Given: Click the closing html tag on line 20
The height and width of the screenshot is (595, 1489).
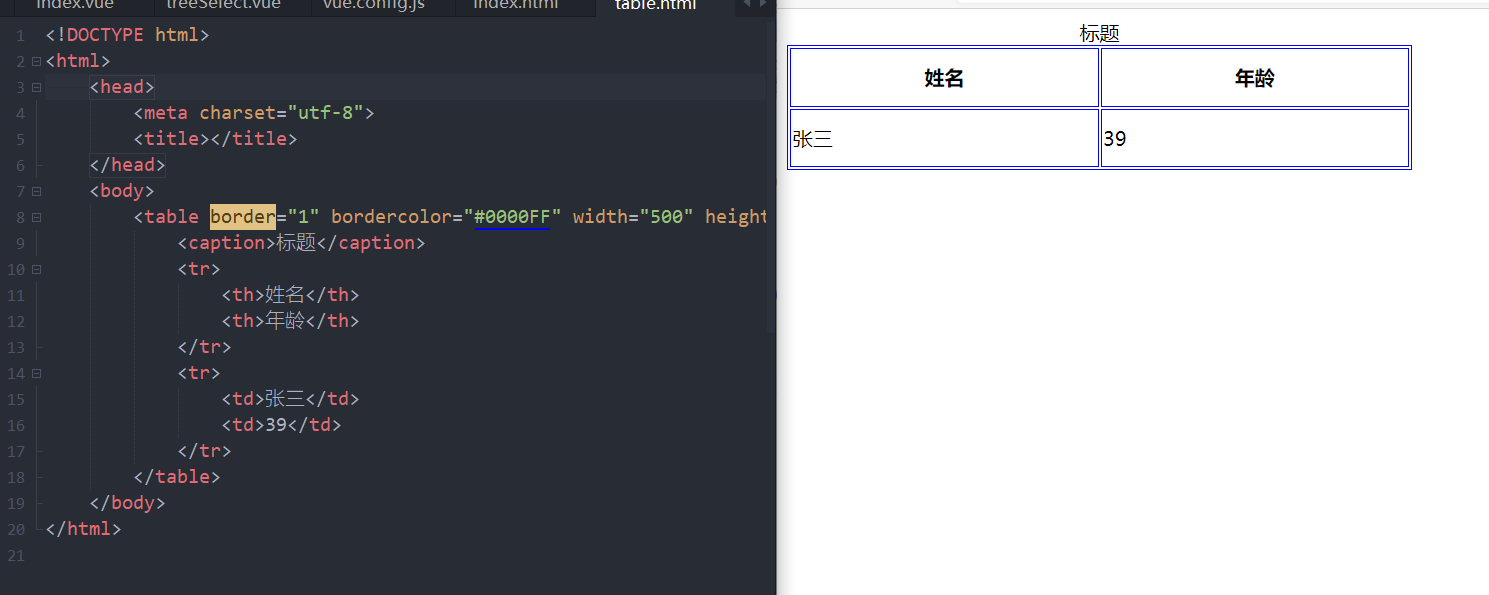Looking at the screenshot, I should tap(83, 529).
